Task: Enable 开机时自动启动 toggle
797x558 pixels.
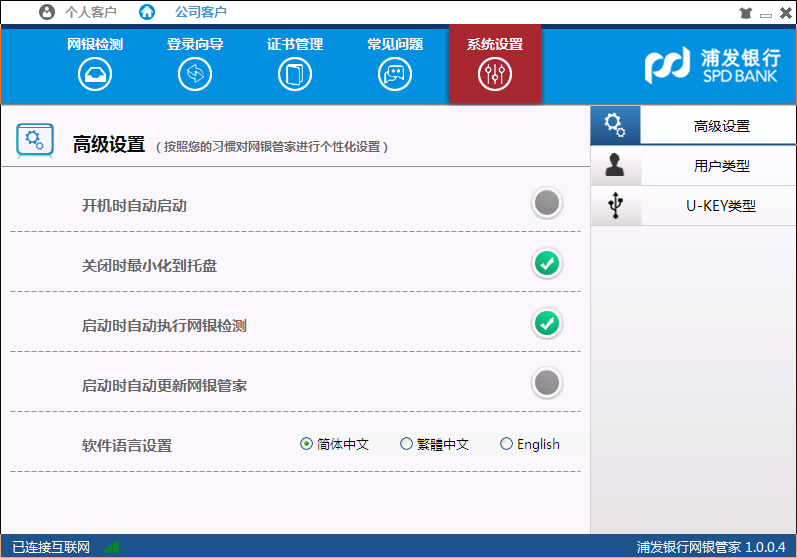Action: (546, 204)
